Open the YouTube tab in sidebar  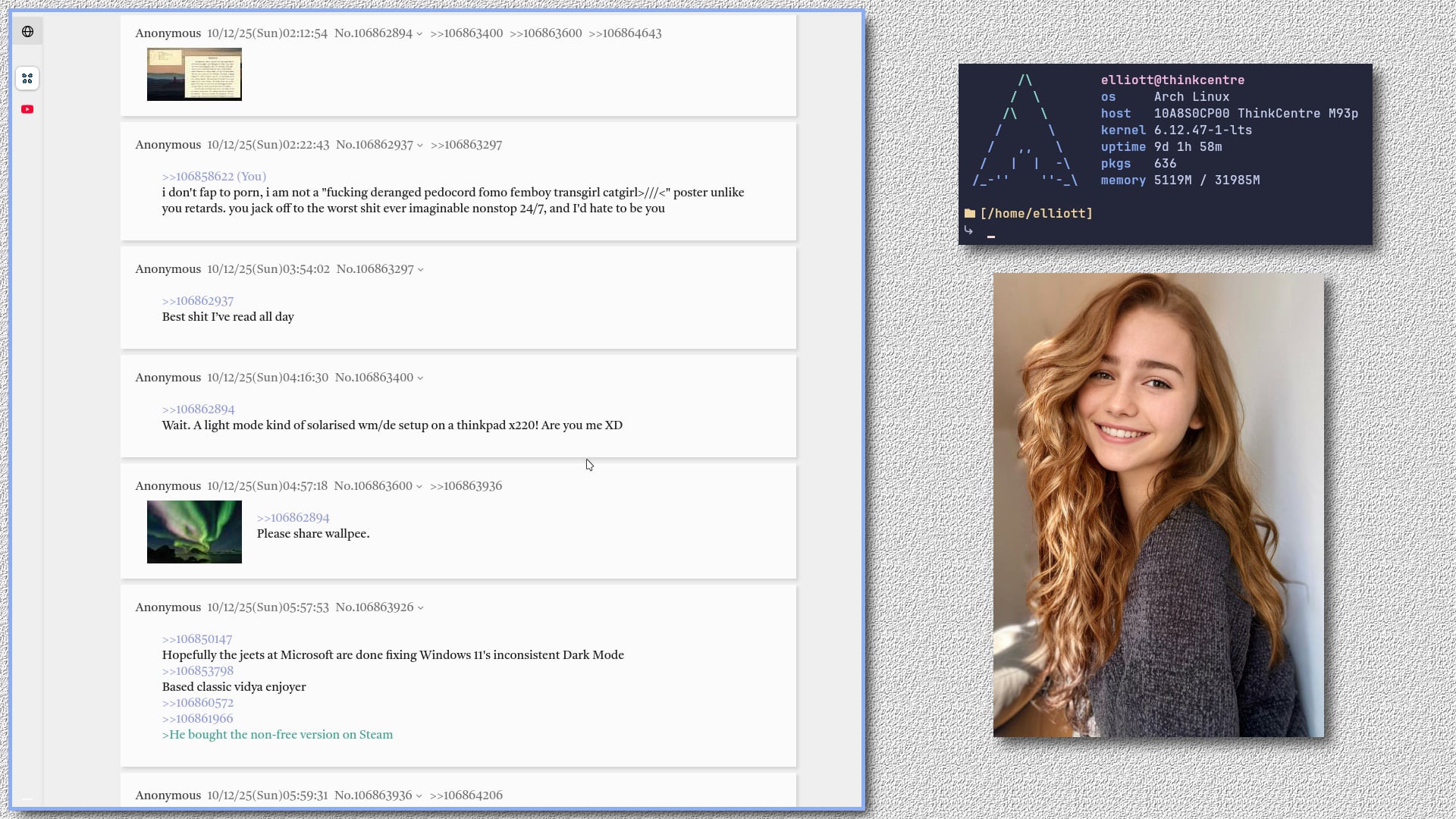[27, 109]
